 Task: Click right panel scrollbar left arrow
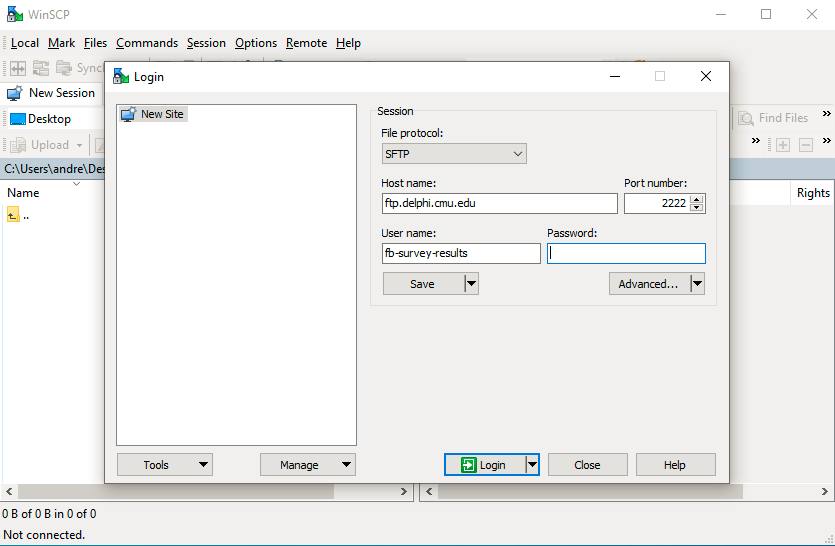(429, 491)
